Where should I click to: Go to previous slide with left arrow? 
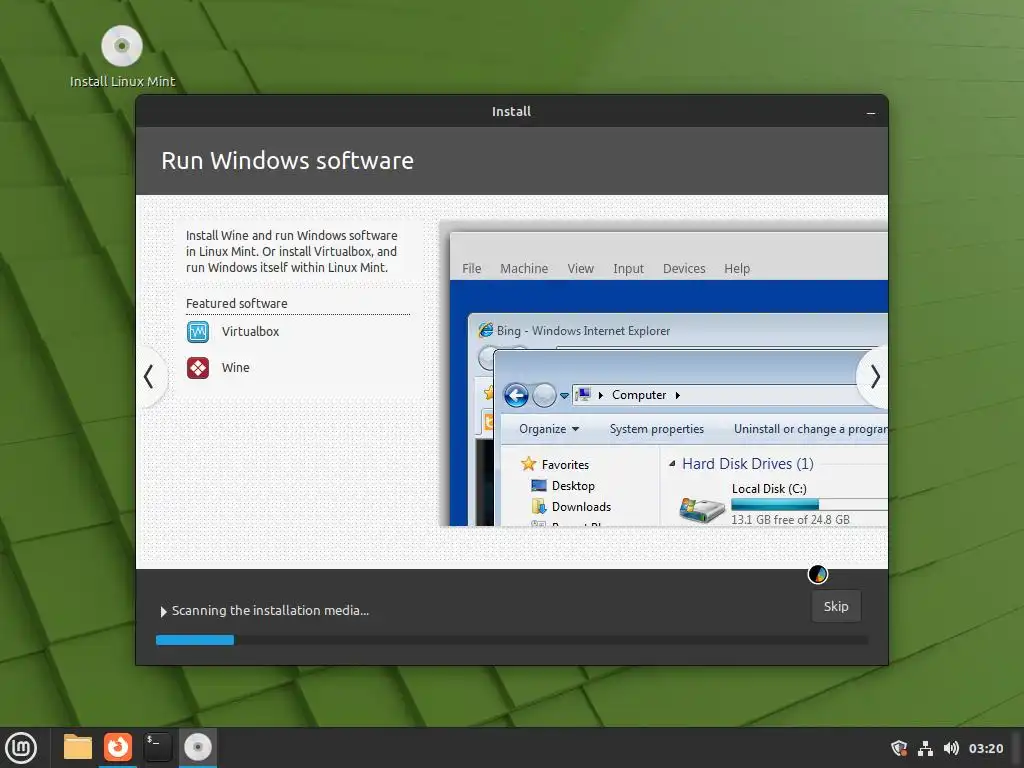coord(150,376)
